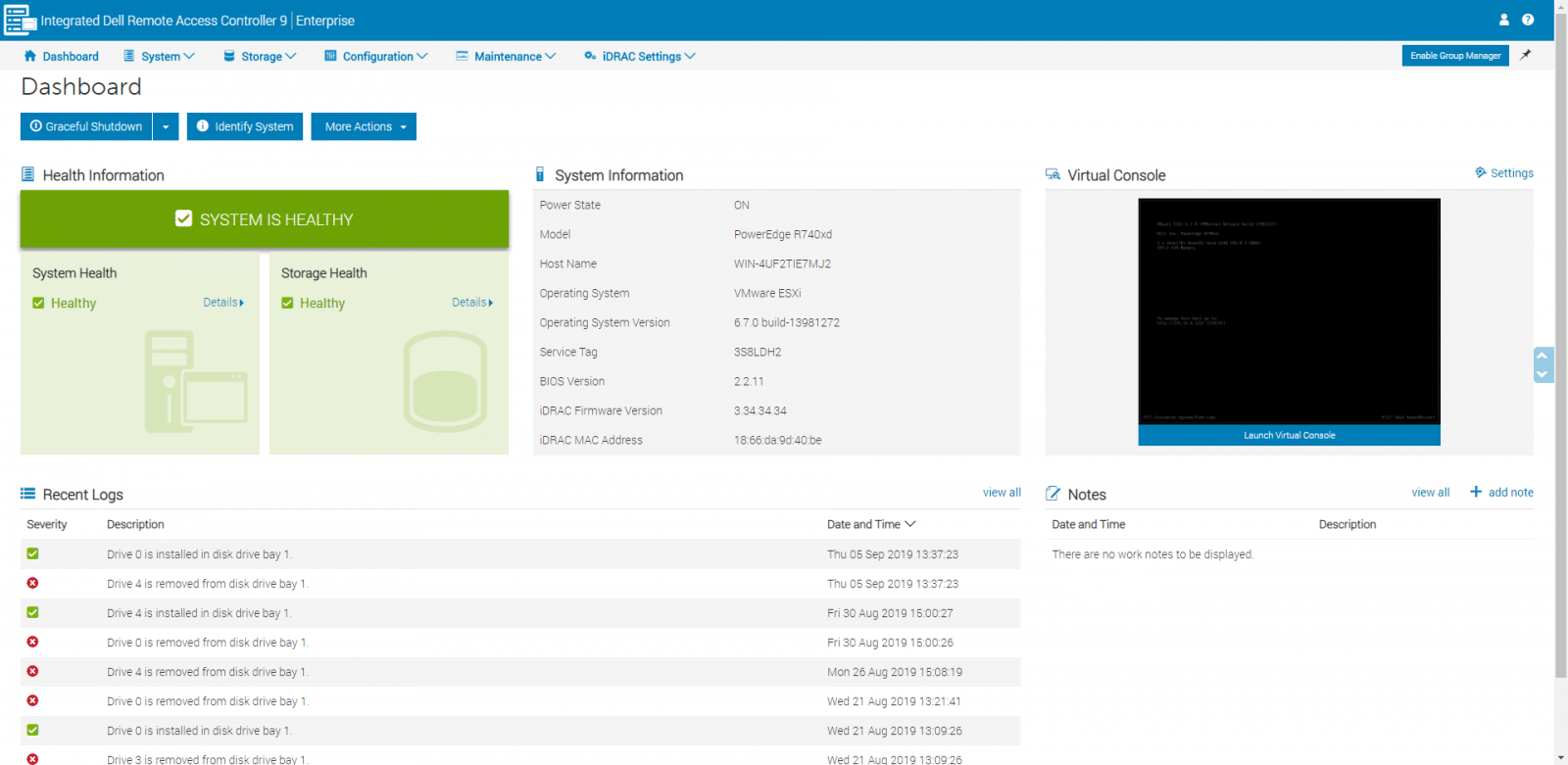This screenshot has height=765, width=1568.
Task: Click the Operating System value VMware ESXi
Action: (767, 293)
